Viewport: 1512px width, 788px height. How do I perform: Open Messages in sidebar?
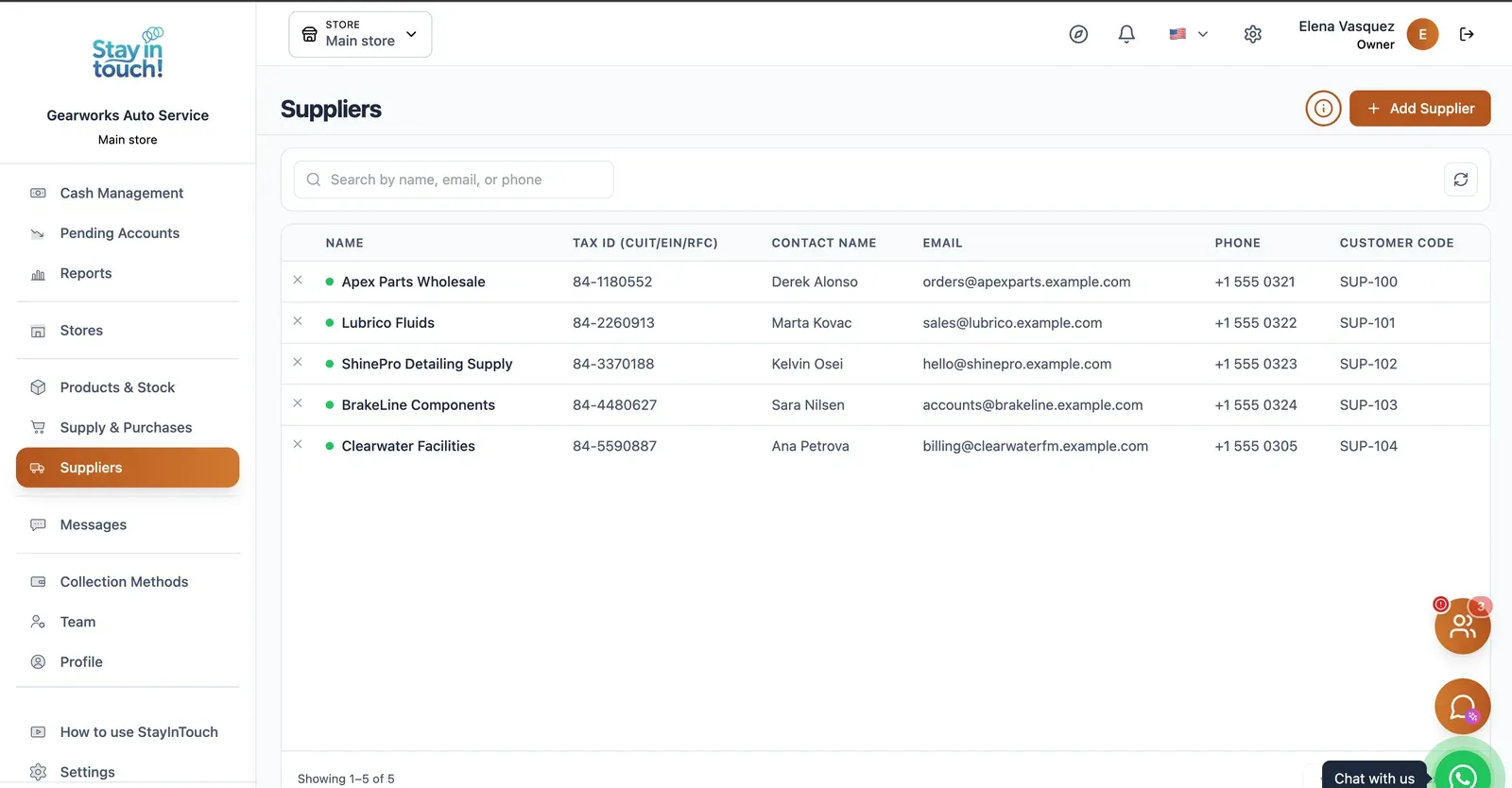[128, 524]
